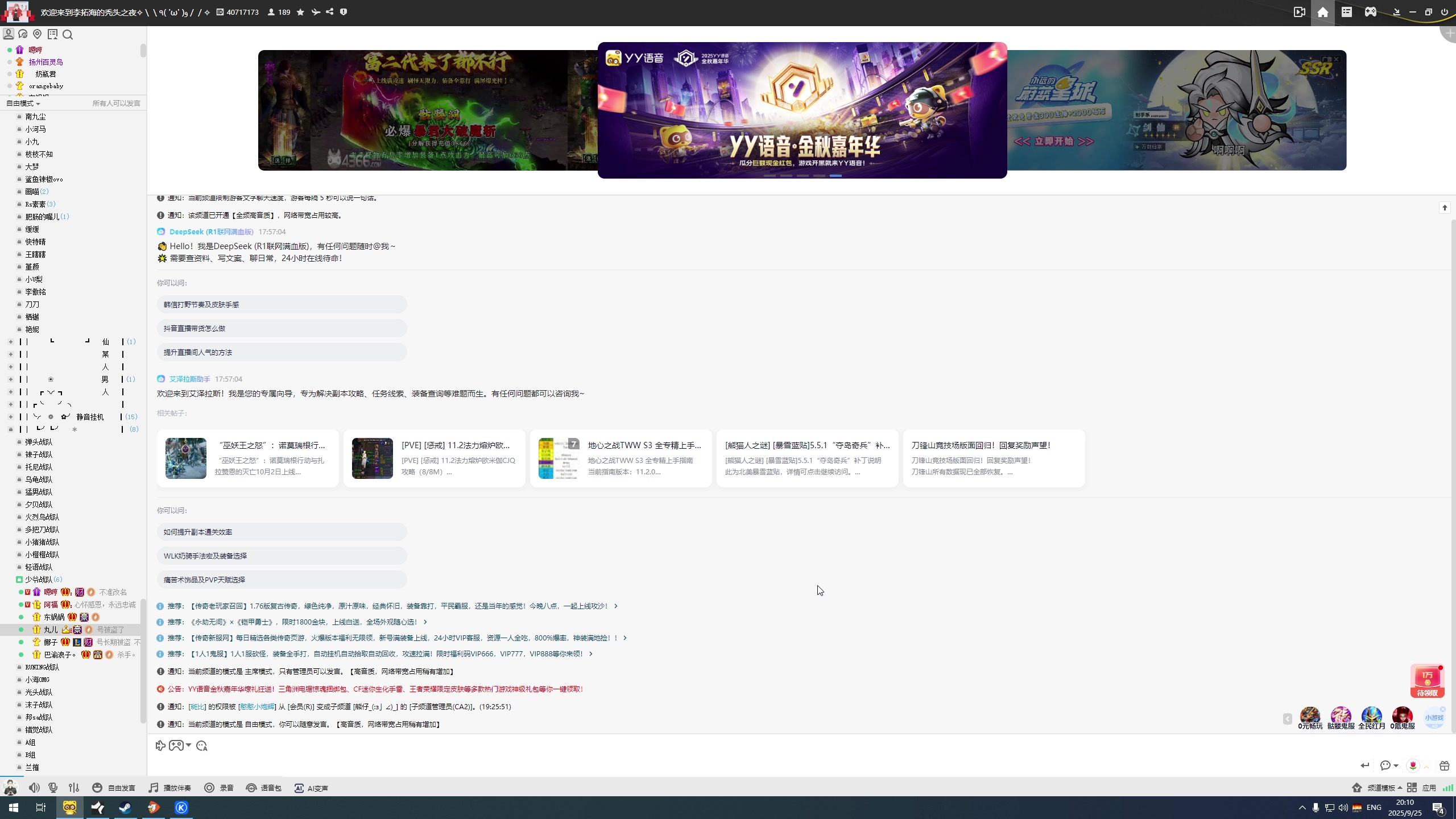Toggle the speaker mute icon
1456x819 pixels.
[x=34, y=788]
